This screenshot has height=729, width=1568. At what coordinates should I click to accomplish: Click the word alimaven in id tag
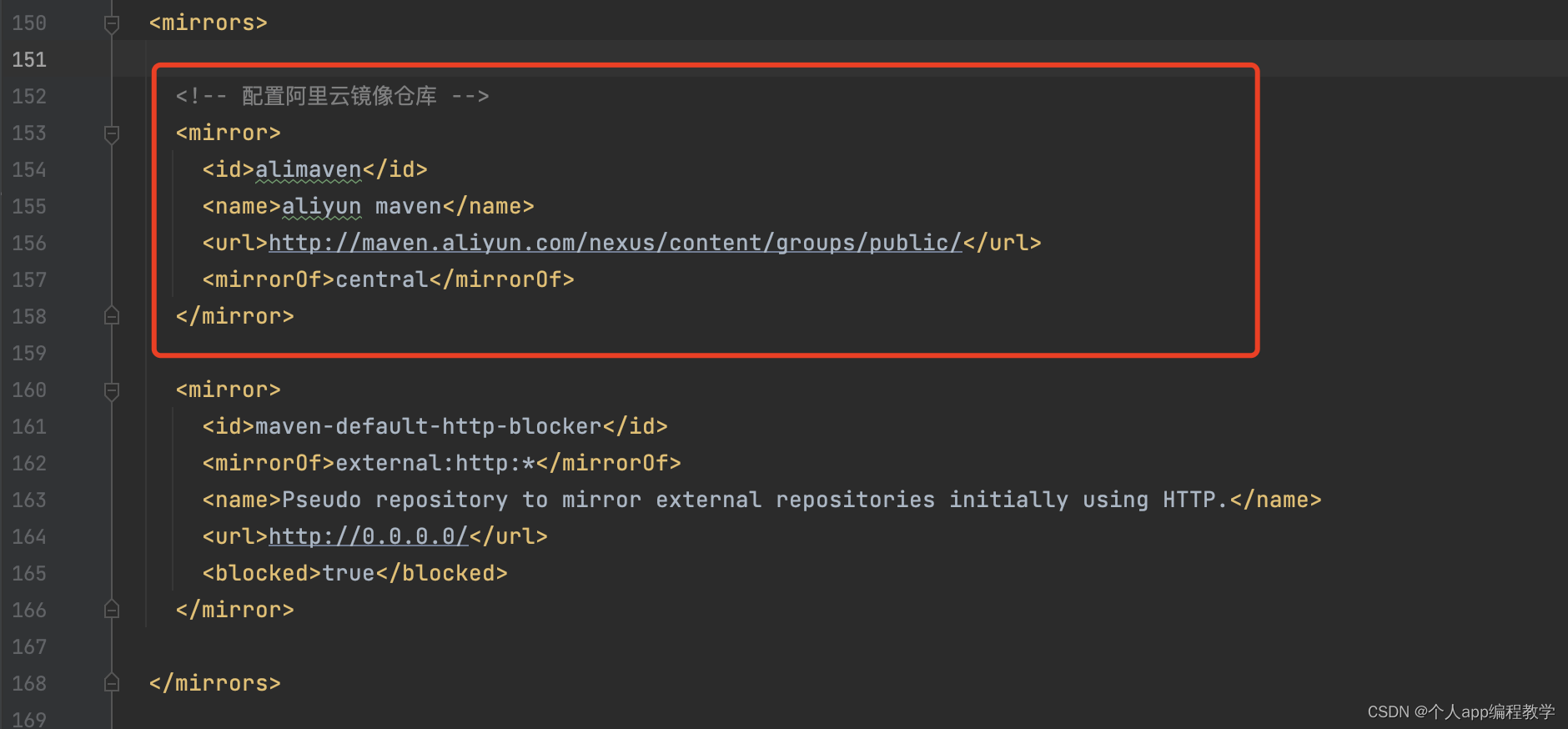(309, 169)
